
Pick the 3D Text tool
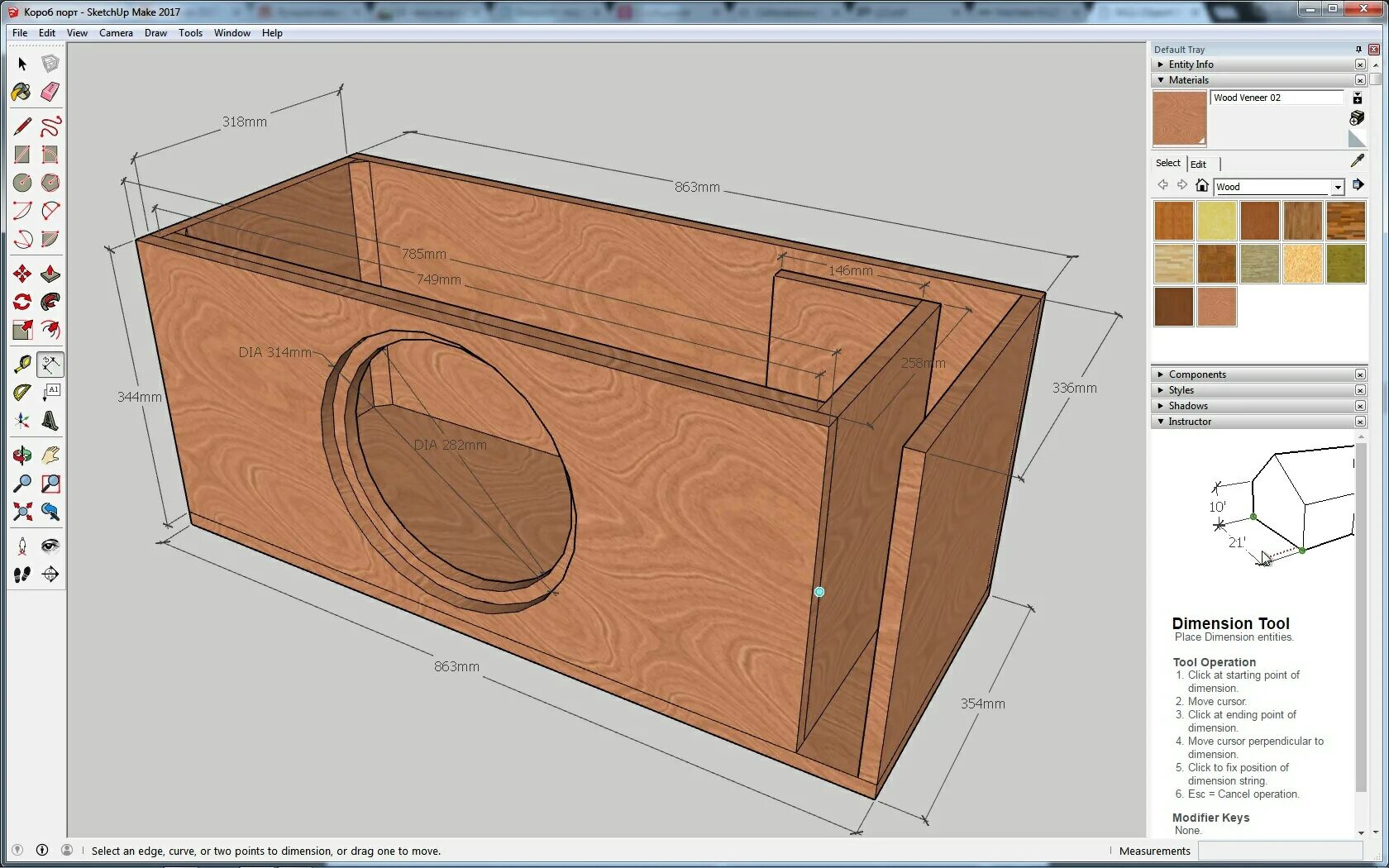pyautogui.click(x=50, y=421)
